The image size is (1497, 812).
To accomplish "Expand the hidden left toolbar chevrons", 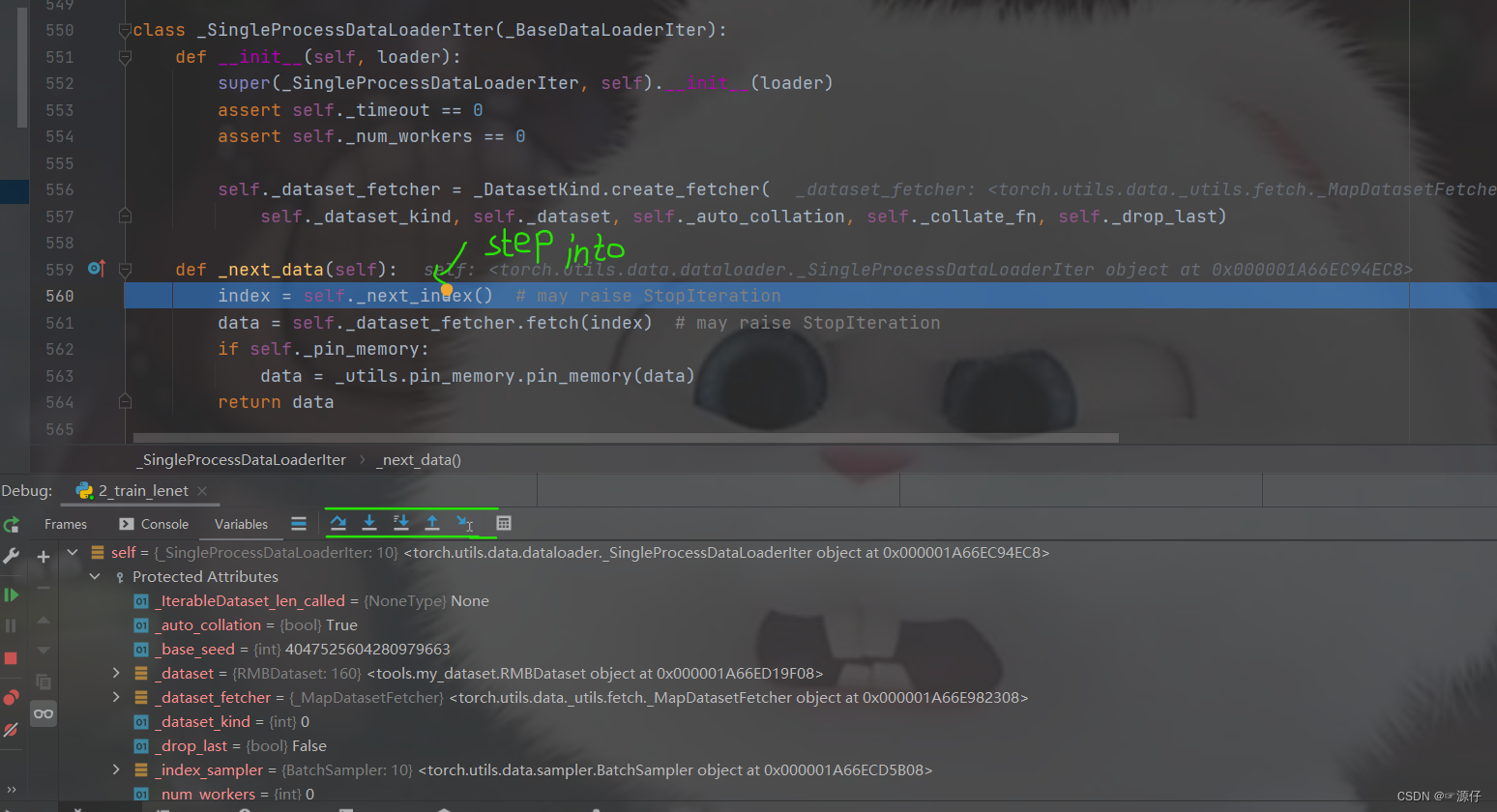I will pos(12,789).
